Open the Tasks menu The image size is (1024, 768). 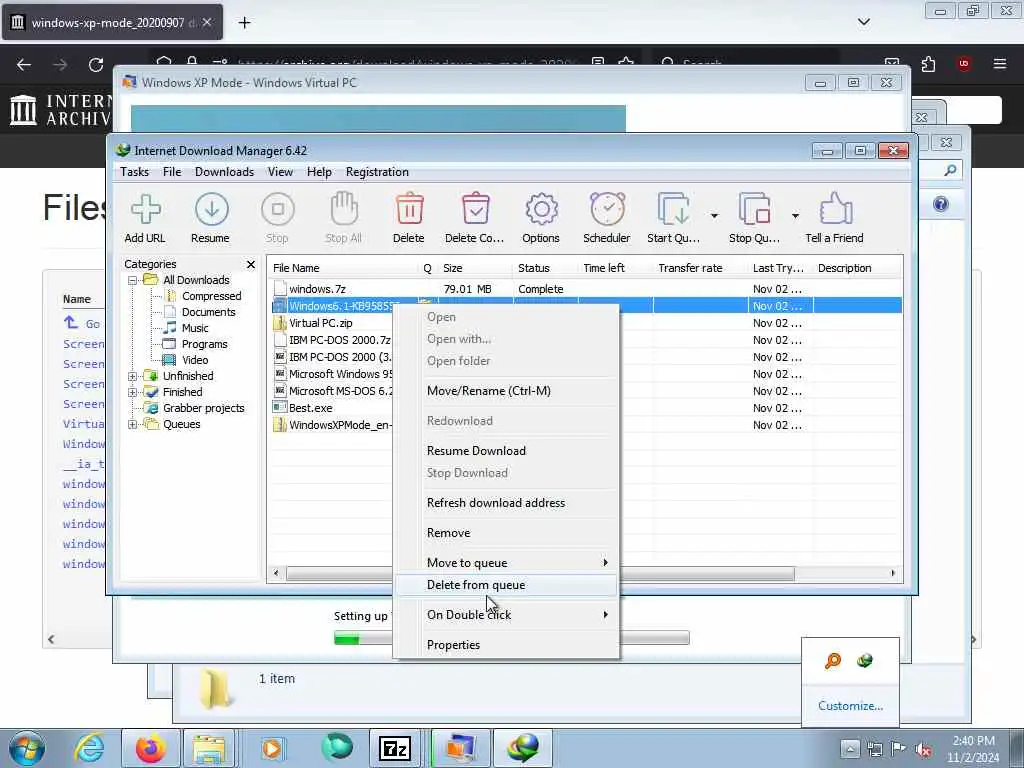[135, 172]
